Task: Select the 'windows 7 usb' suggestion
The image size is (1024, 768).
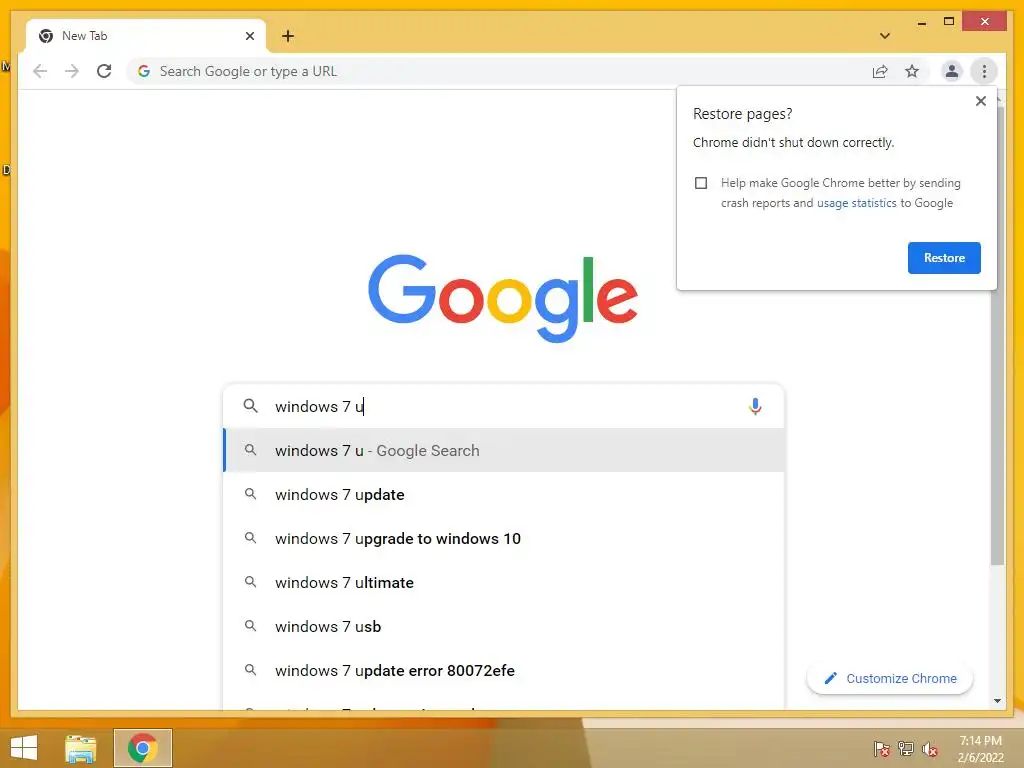Action: coord(503,626)
